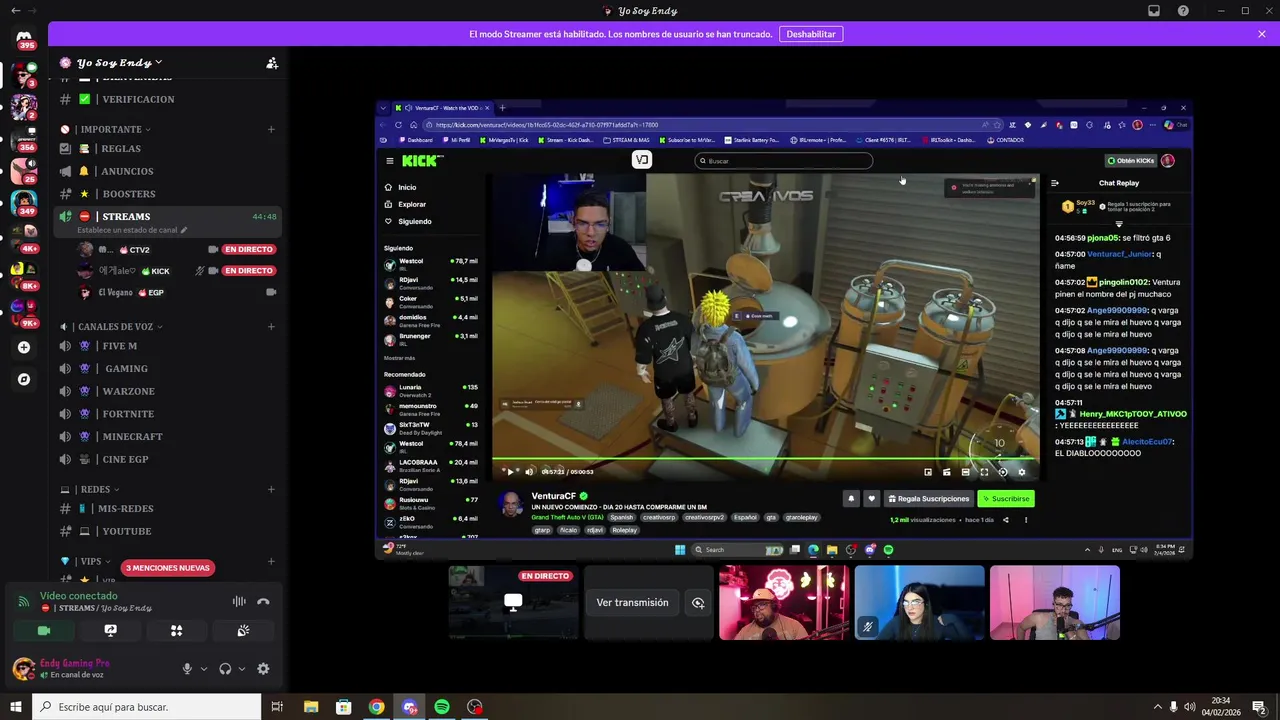The width and height of the screenshot is (1280, 720).
Task: Select the server icon with badge 349
Action: (24, 202)
